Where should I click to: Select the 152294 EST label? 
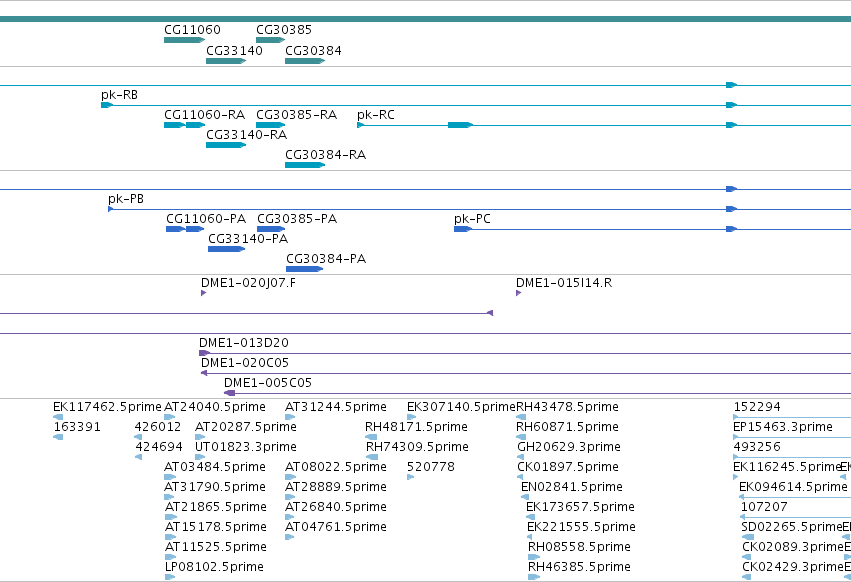757,407
